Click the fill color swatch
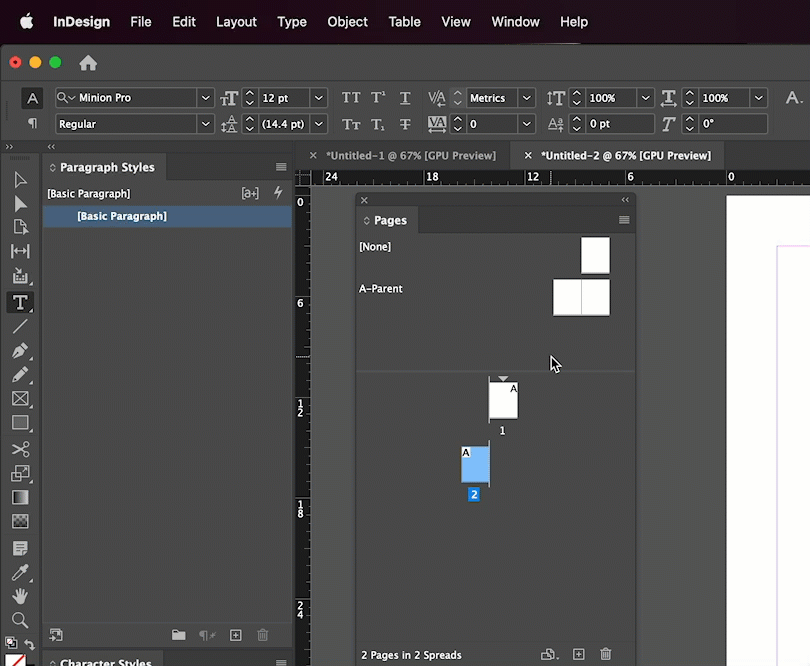 coord(15,660)
